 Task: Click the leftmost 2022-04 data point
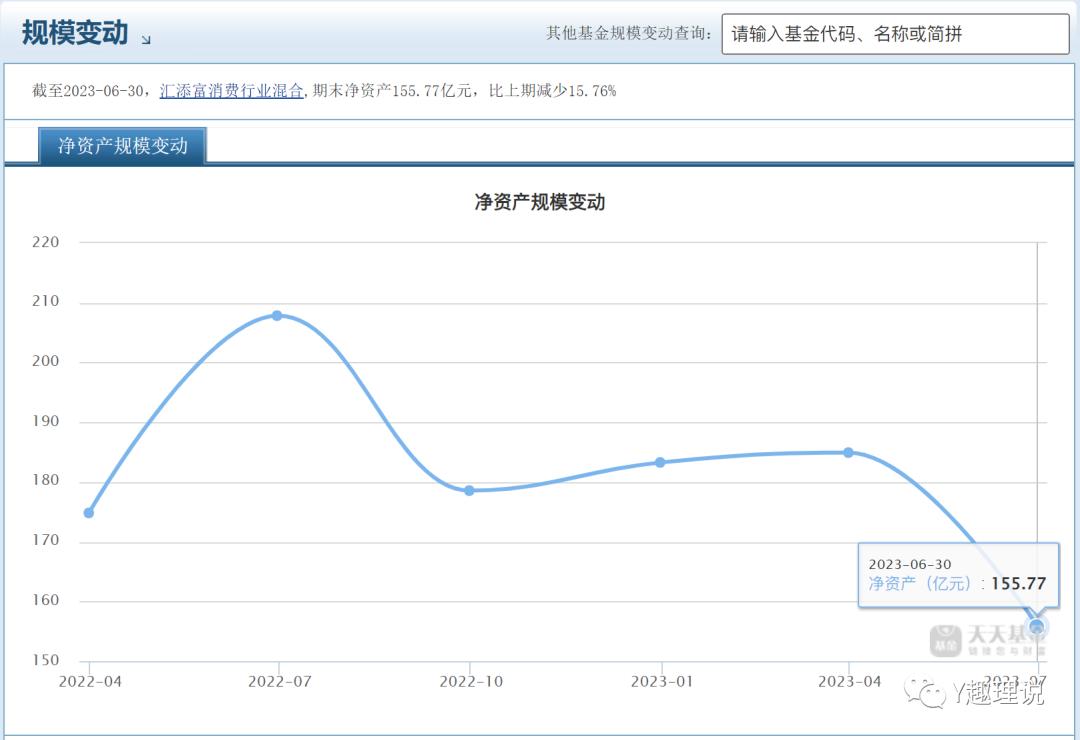point(87,512)
